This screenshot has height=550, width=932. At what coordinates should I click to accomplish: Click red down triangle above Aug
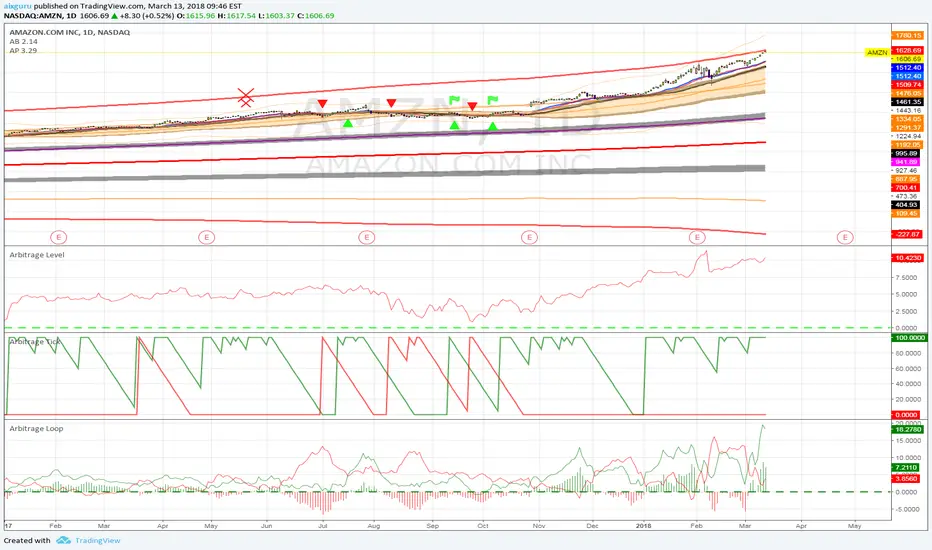pos(391,103)
